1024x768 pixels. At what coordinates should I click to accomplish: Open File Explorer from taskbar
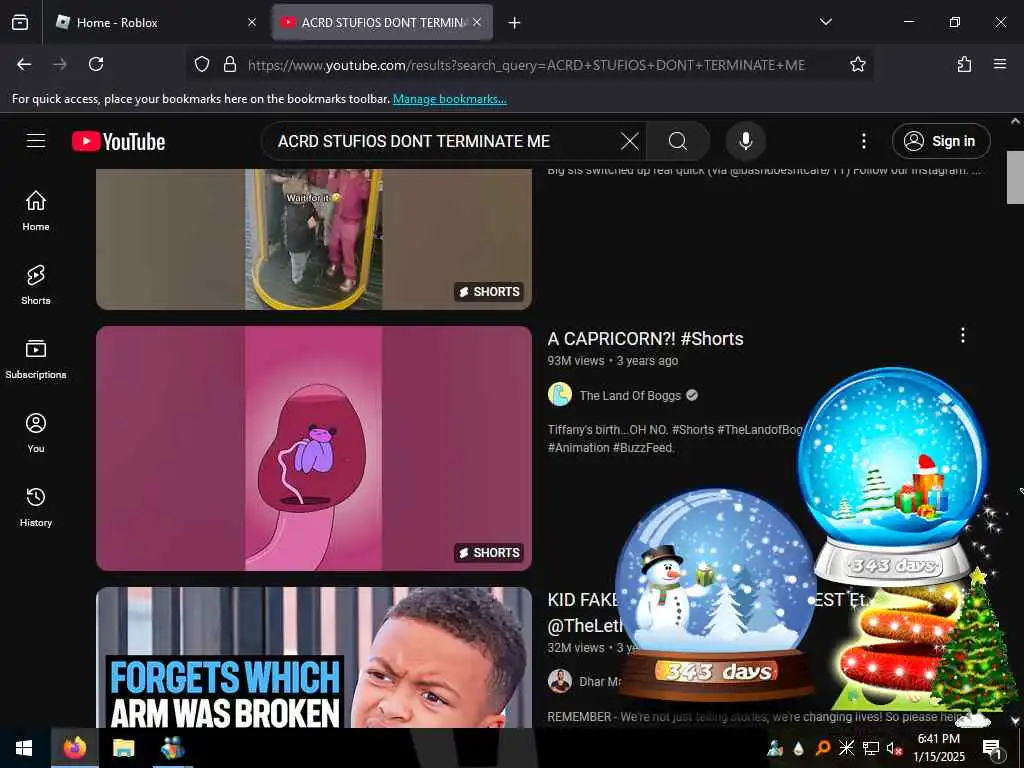pyautogui.click(x=123, y=748)
